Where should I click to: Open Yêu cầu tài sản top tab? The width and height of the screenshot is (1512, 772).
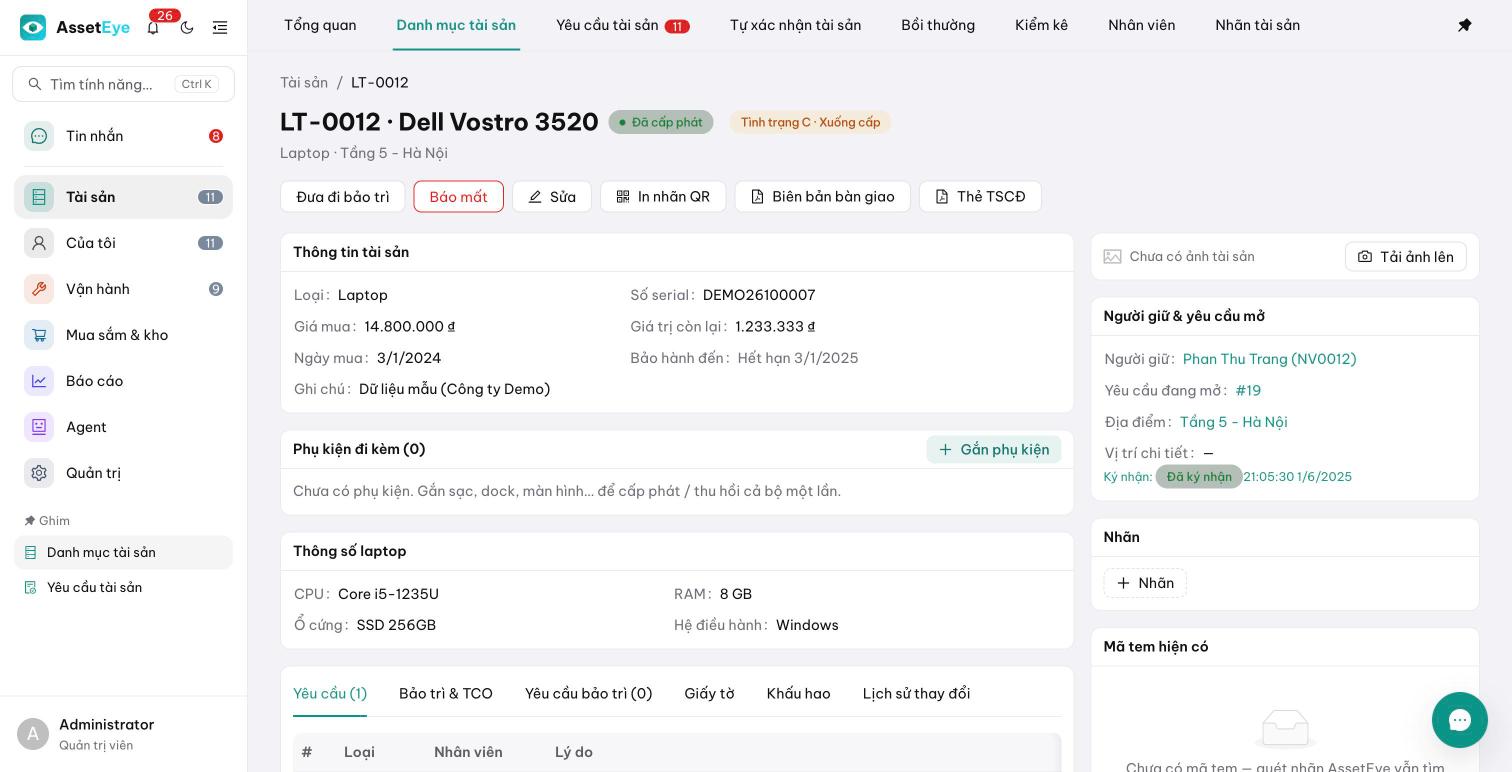coord(622,25)
